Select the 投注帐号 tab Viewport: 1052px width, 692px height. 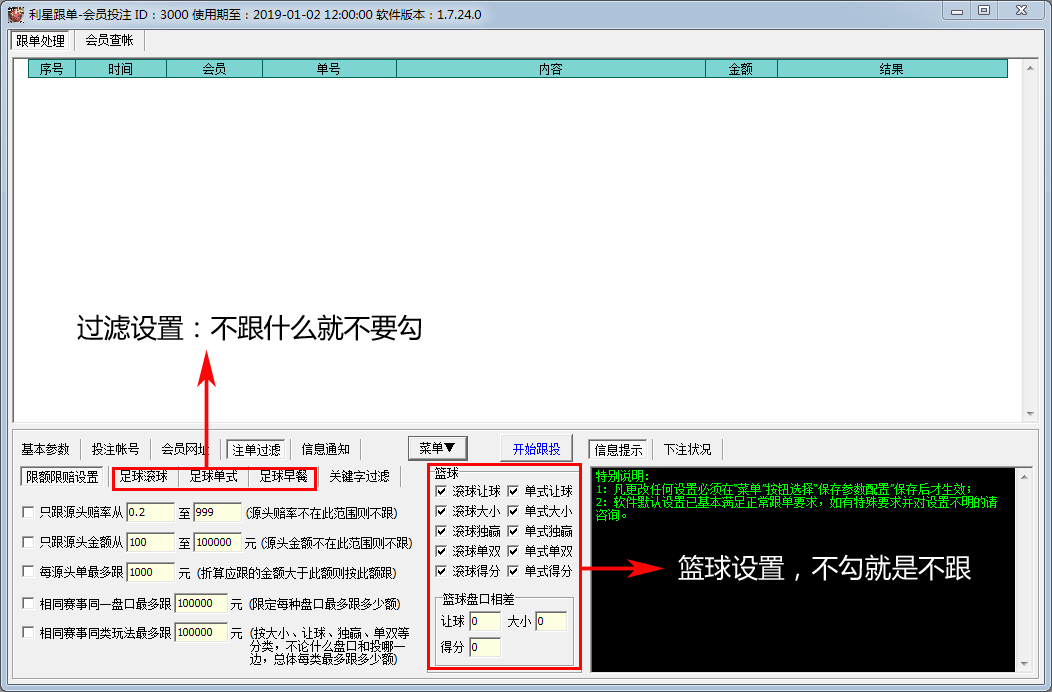tap(116, 449)
